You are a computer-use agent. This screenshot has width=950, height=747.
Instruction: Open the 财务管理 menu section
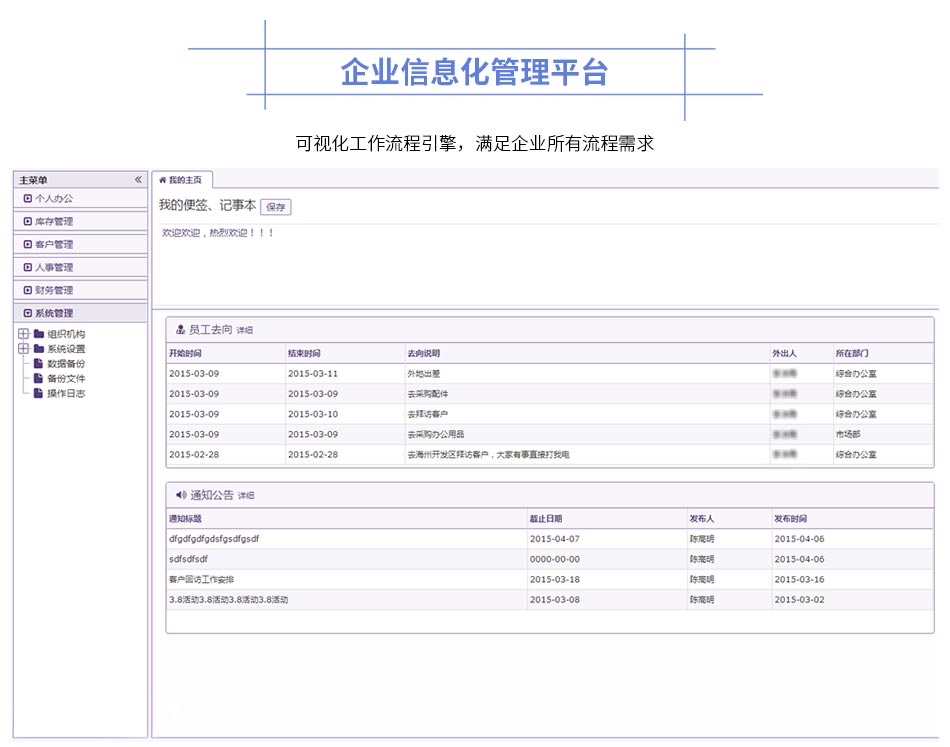(80, 290)
